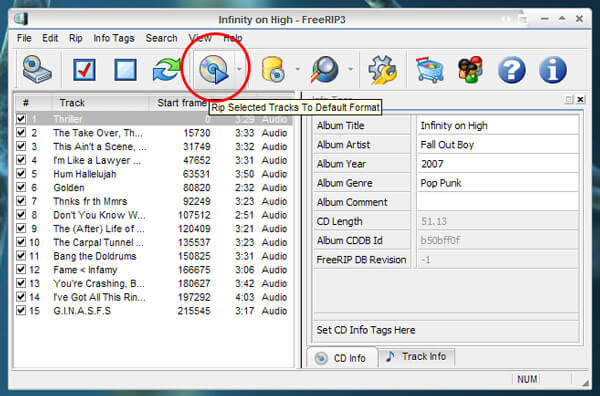Open the Edit menu
The height and width of the screenshot is (396, 600).
pyautogui.click(x=50, y=38)
